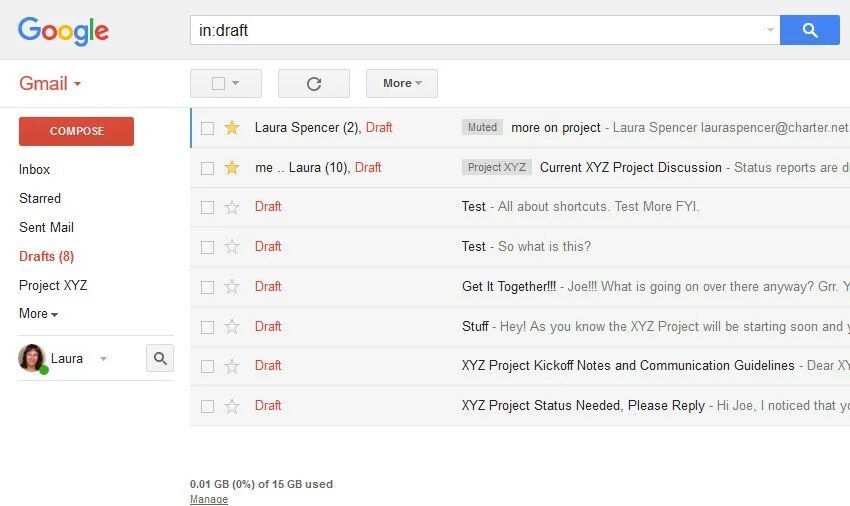Open draft 'Test - So what is this?'
Image resolution: width=850 pixels, height=506 pixels.
526,247
